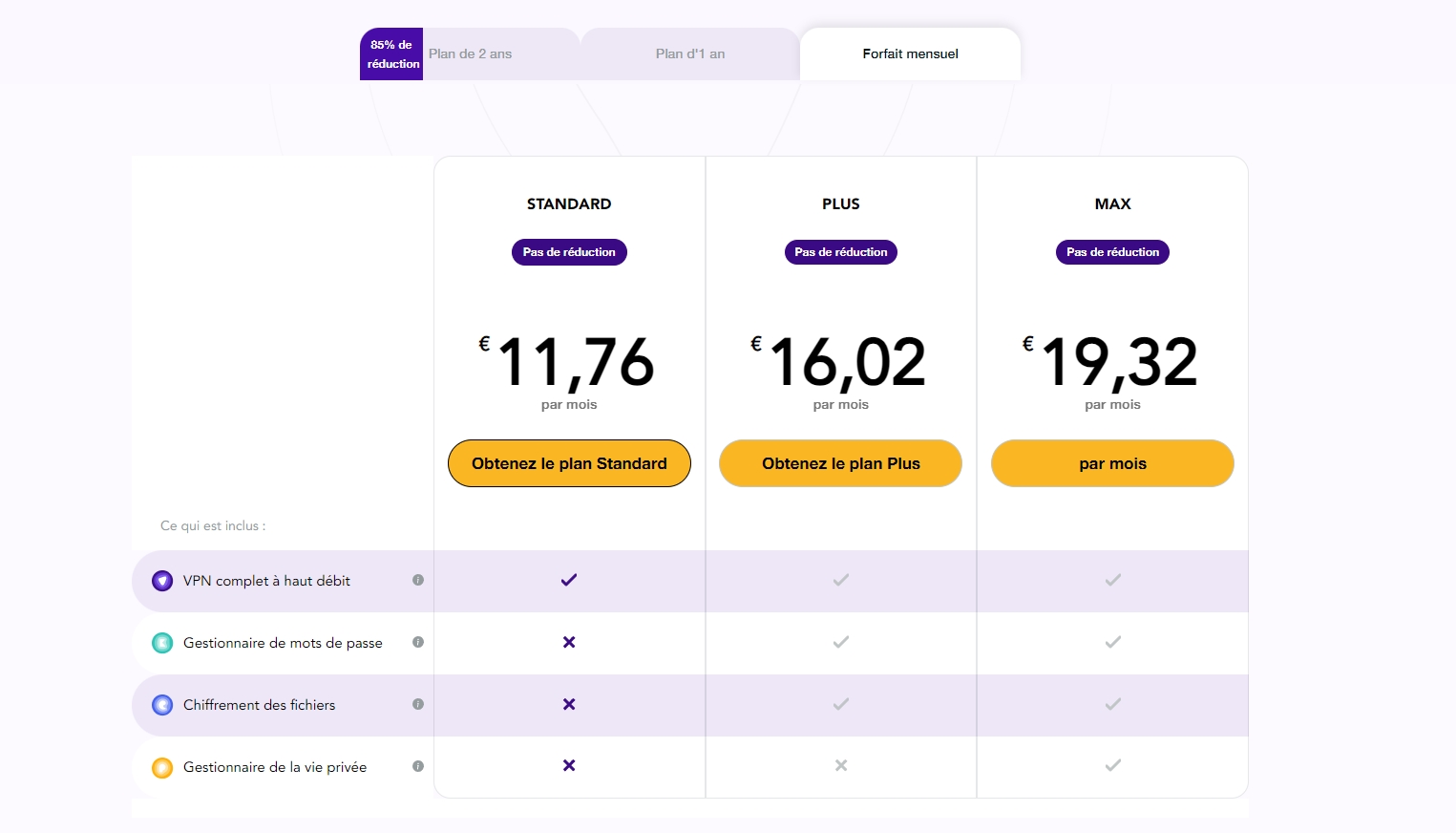The height and width of the screenshot is (833, 1456).
Task: Open info beside Gestionnaire de la vie privée
Action: [x=417, y=766]
